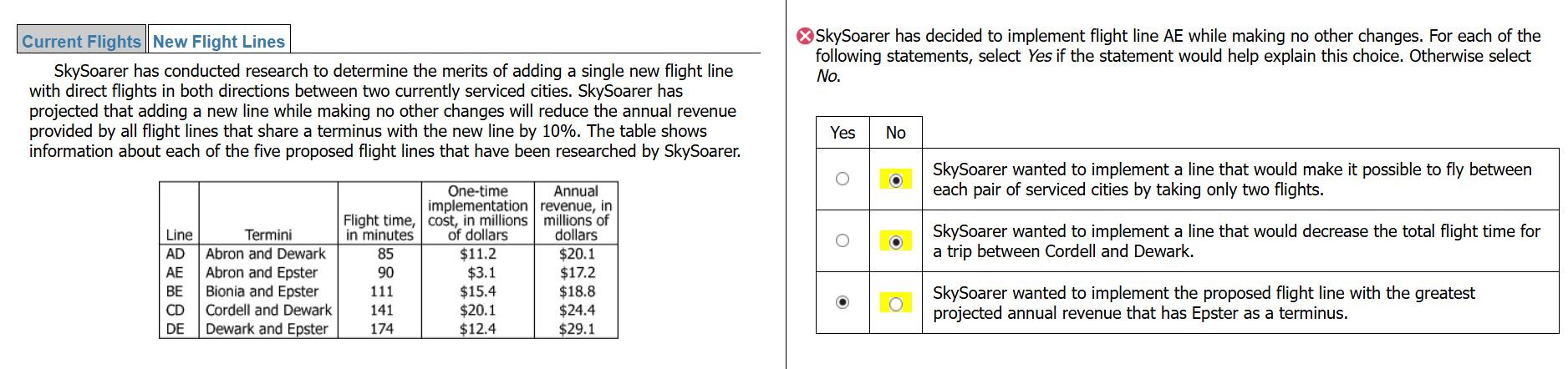
Task: Select Yes for the two-flights statement
Action: [843, 179]
